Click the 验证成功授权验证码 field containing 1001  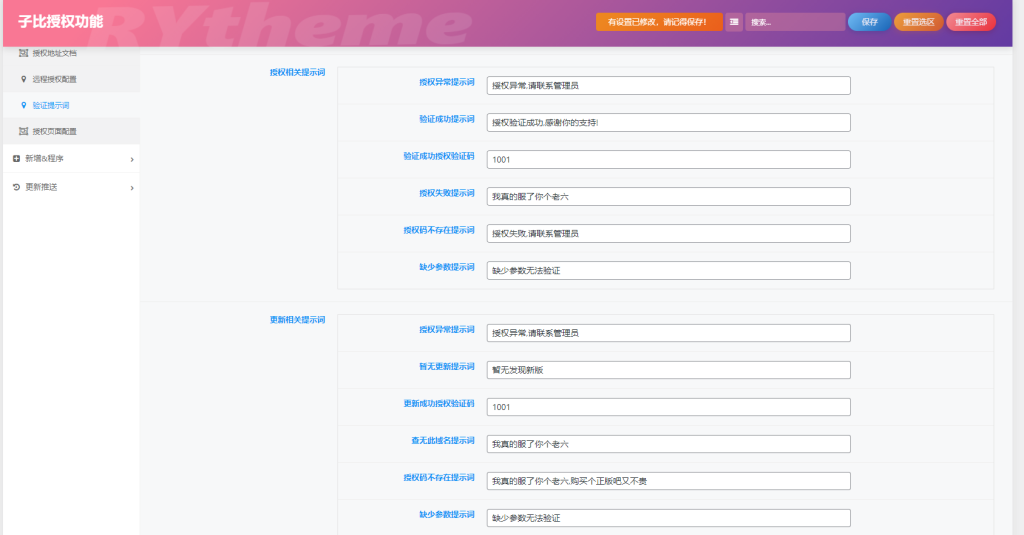(x=668, y=159)
